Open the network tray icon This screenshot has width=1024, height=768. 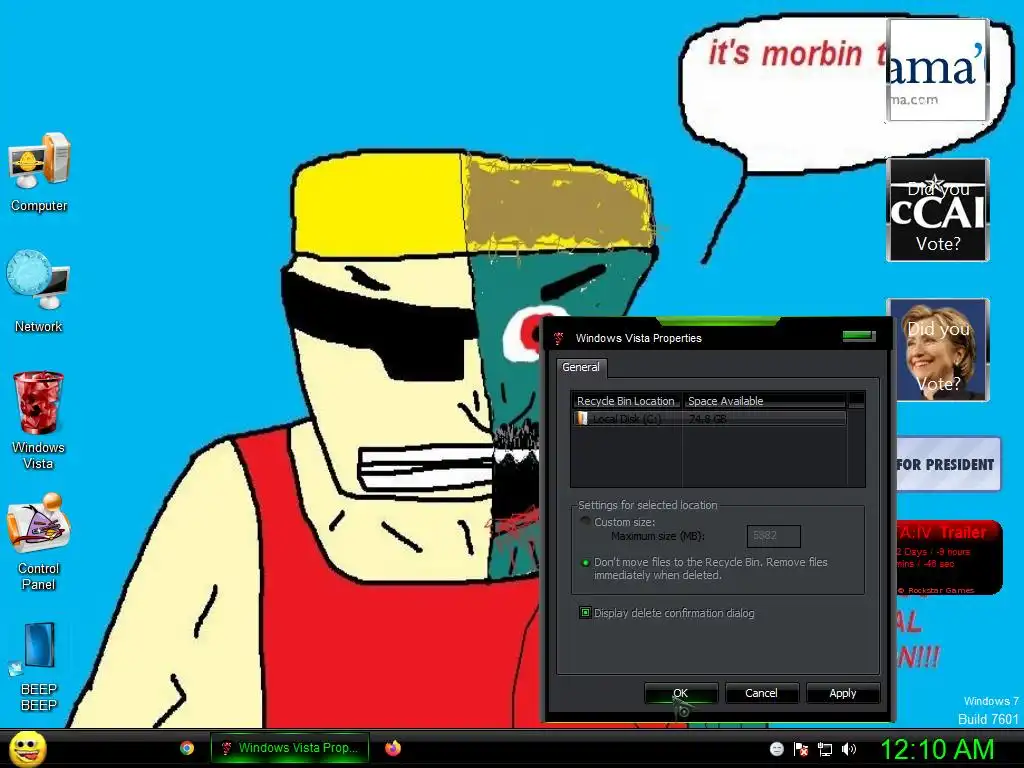[x=825, y=749]
